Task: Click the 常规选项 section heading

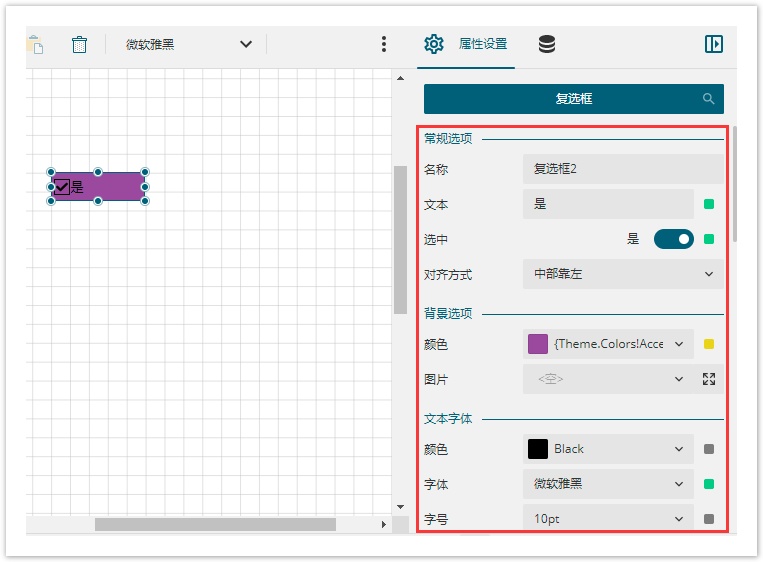Action: point(448,139)
